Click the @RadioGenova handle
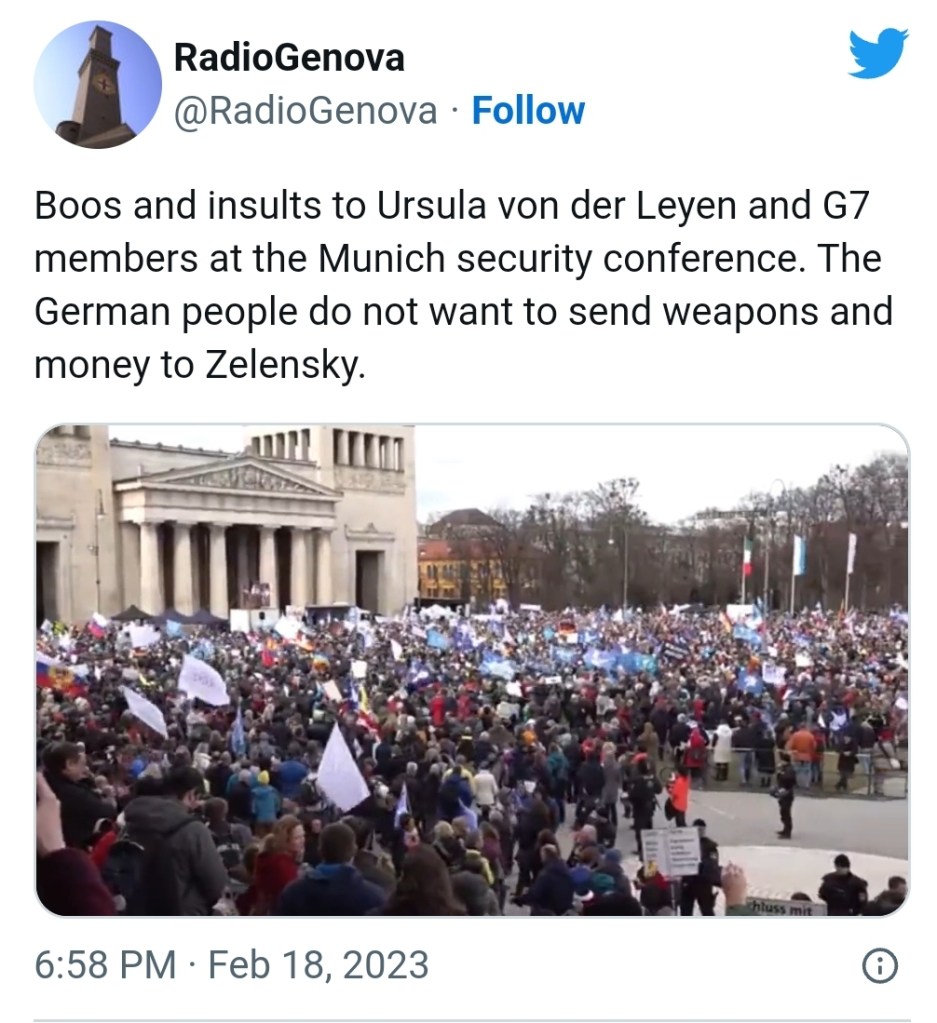This screenshot has width=937, height=1023. point(305,110)
